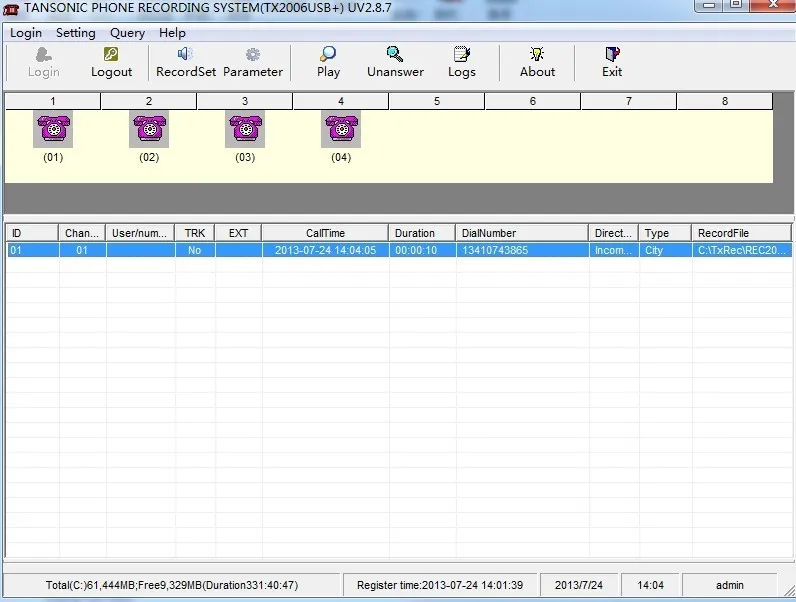Sort by the Duration column header
This screenshot has height=602, width=796.
[422, 233]
